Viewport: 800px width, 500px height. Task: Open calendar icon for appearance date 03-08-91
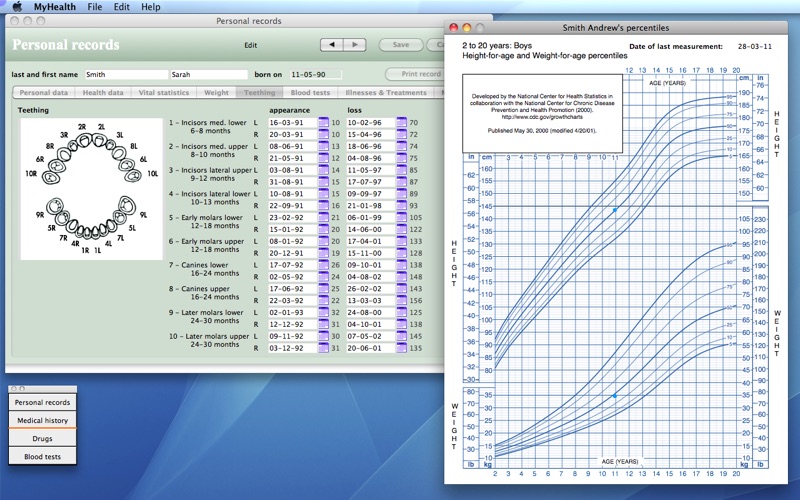pyautogui.click(x=323, y=170)
